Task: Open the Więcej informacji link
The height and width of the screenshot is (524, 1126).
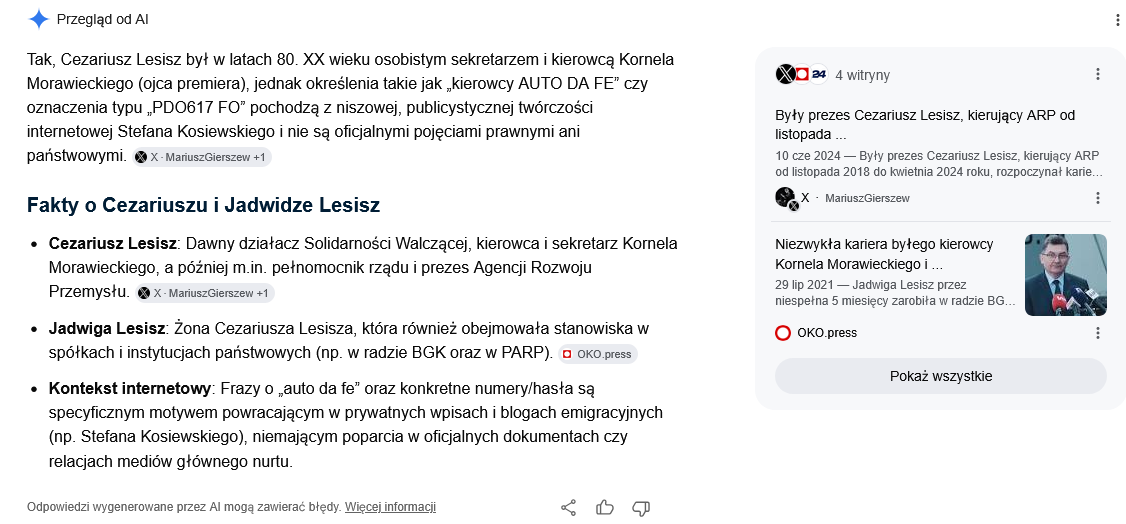Action: [390, 507]
